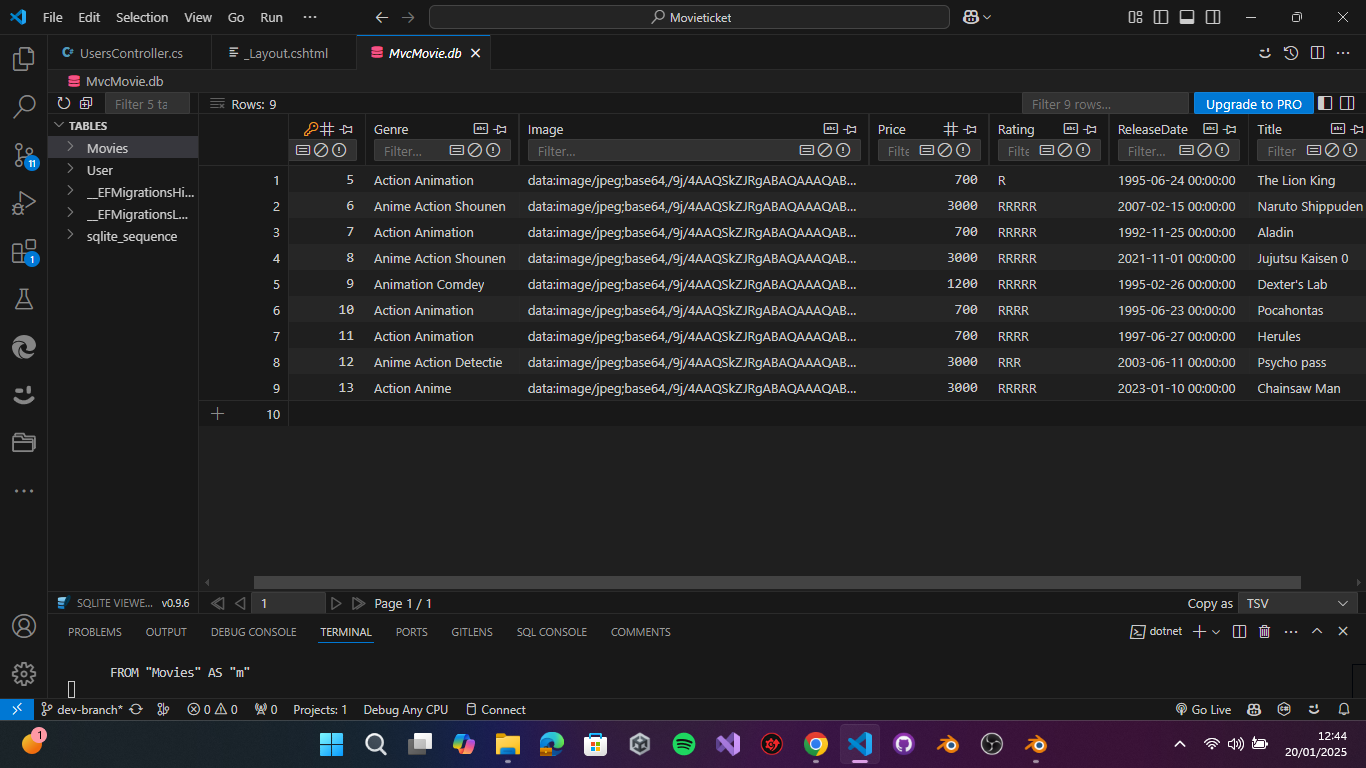Click the Copilot icon in title bar

[970, 17]
